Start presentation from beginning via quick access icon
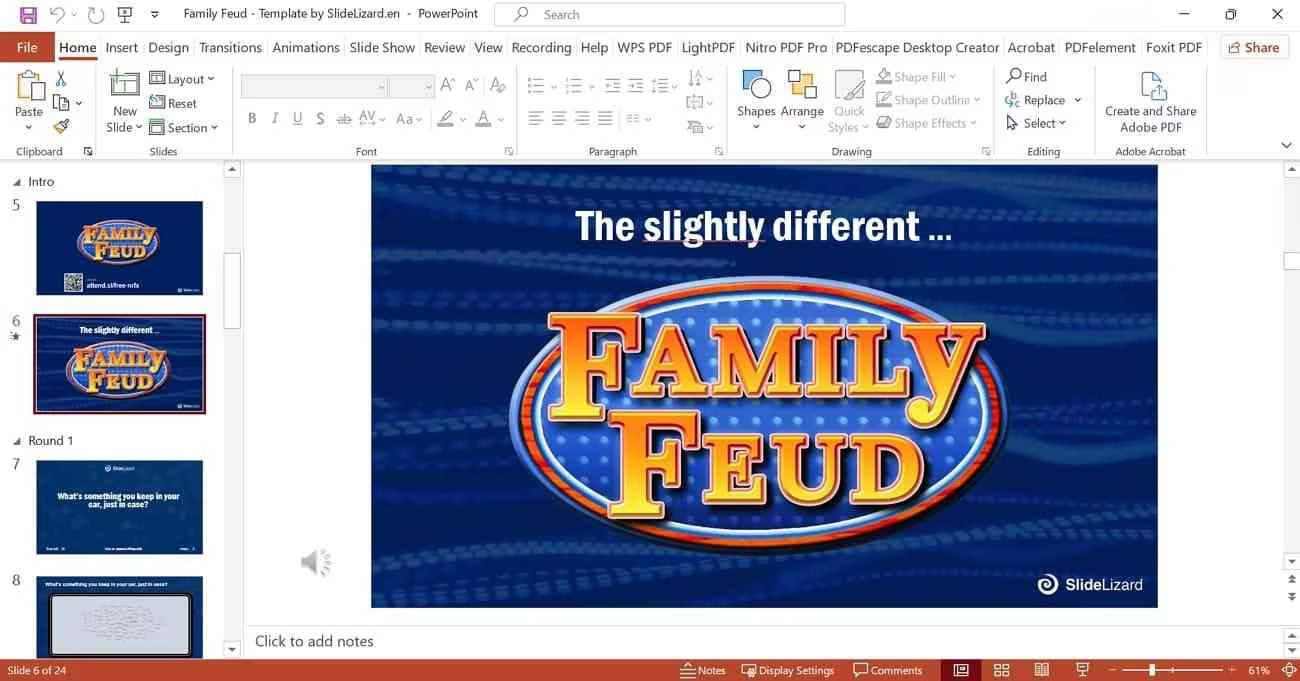 (x=125, y=14)
